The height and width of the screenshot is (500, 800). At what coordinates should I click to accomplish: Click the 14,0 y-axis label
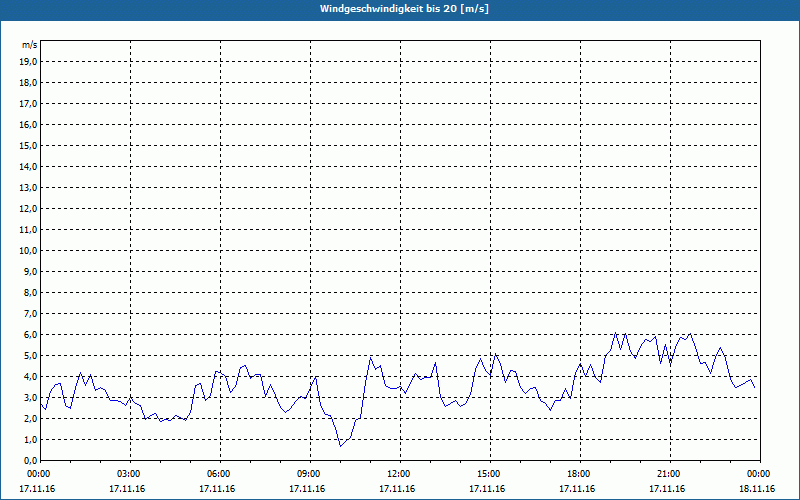pos(28,166)
